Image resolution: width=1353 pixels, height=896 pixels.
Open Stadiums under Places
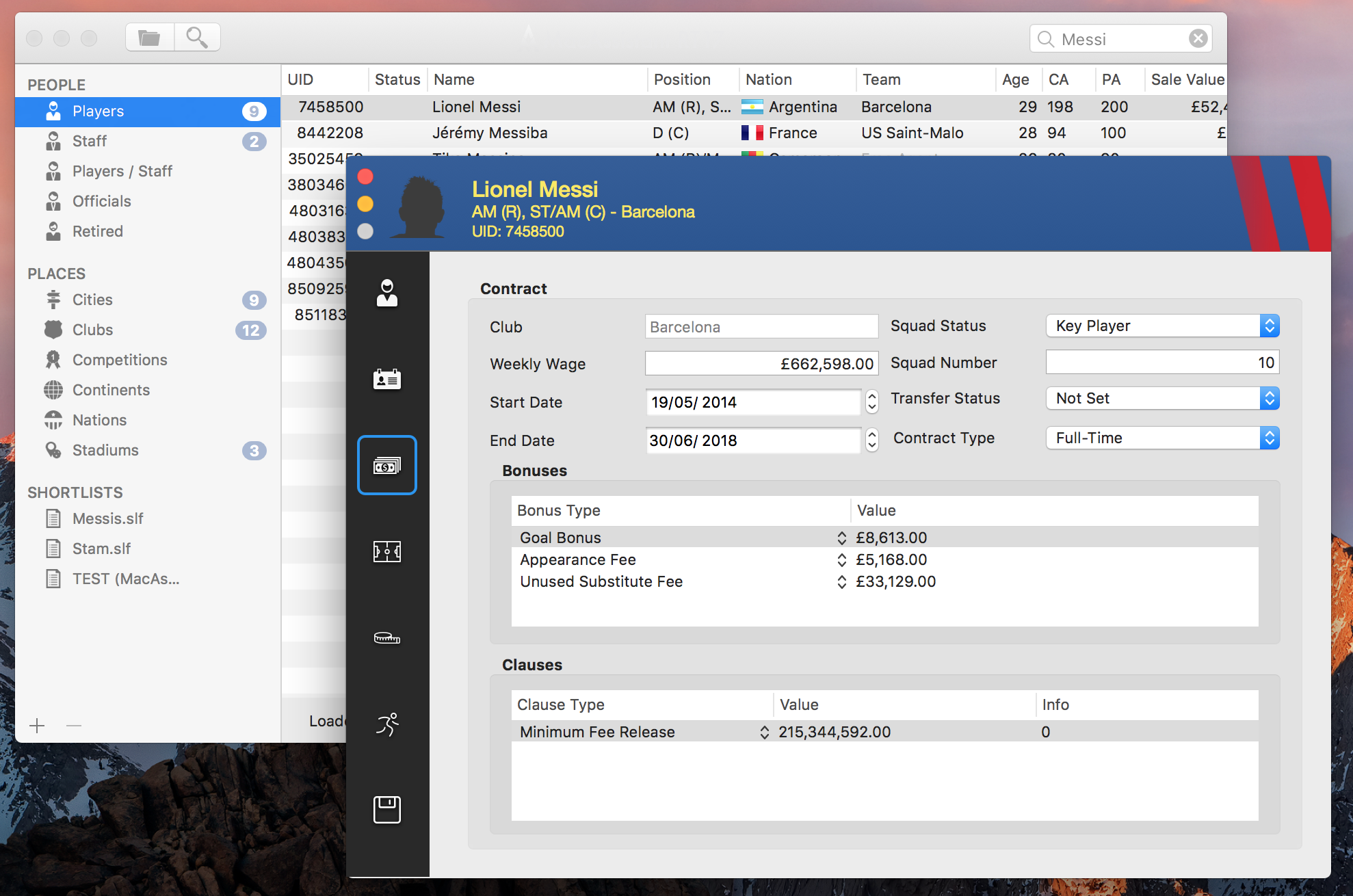point(148,451)
